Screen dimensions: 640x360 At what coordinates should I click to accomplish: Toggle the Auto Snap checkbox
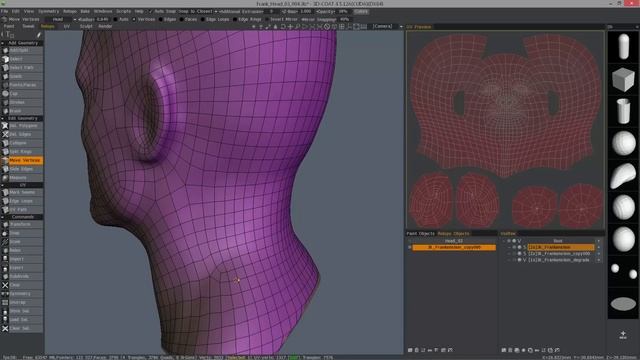pos(150,11)
